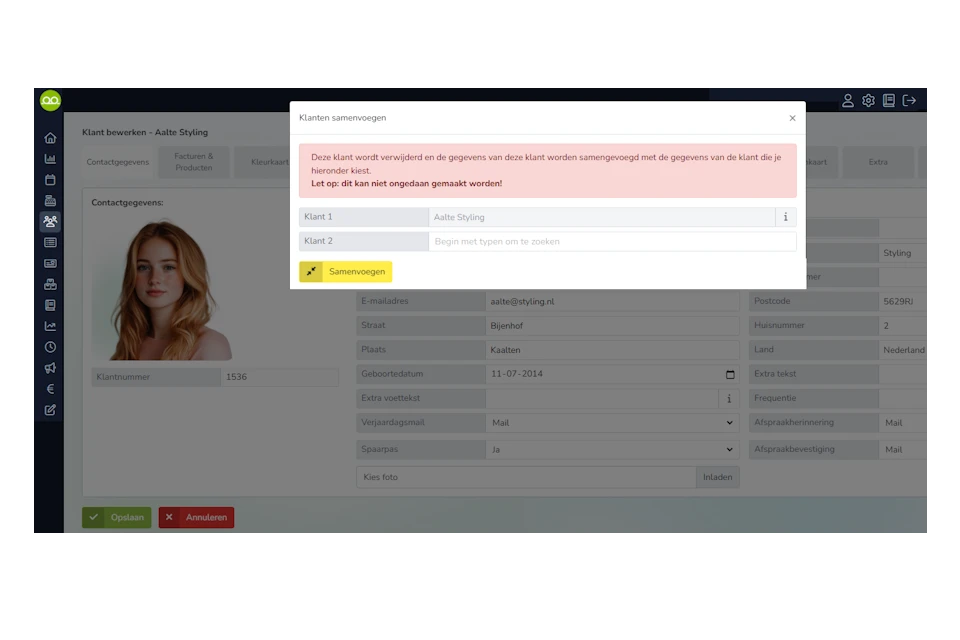Click the Home icon in the sidebar

[50, 138]
